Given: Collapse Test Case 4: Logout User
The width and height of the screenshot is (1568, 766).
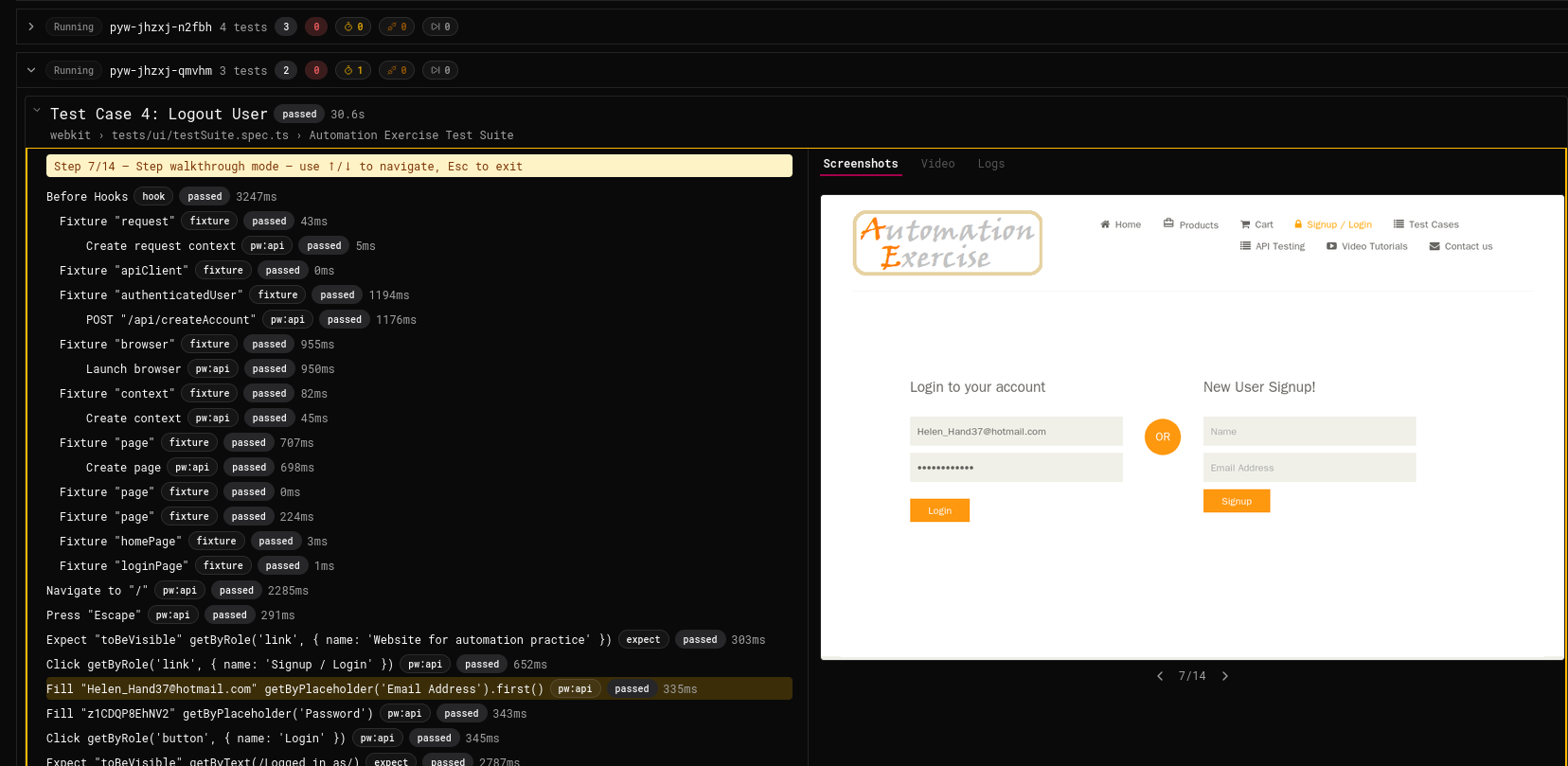Looking at the screenshot, I should click(37, 110).
